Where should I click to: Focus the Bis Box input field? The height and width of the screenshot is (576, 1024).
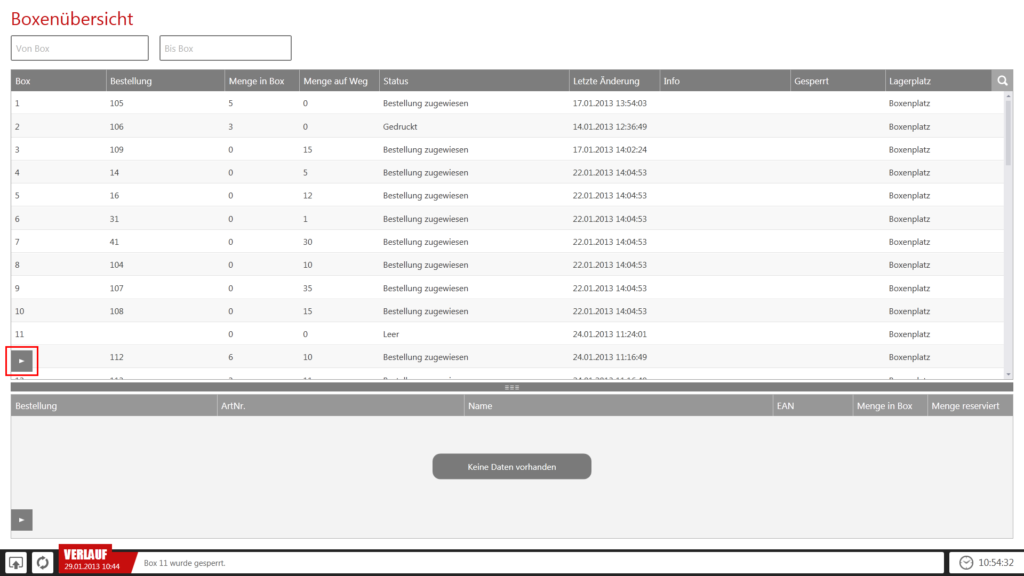[225, 48]
